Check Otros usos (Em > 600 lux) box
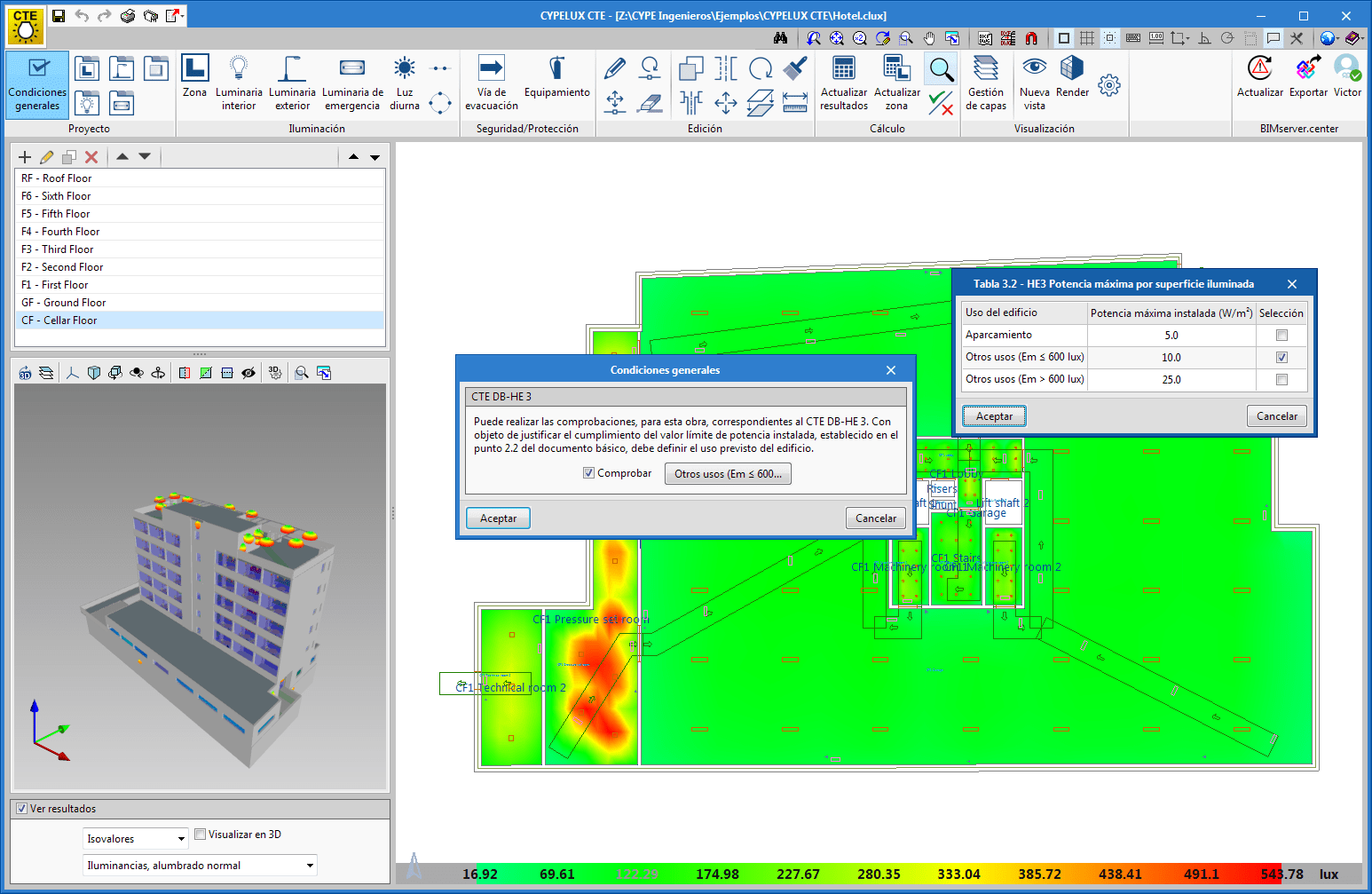 [x=1281, y=379]
